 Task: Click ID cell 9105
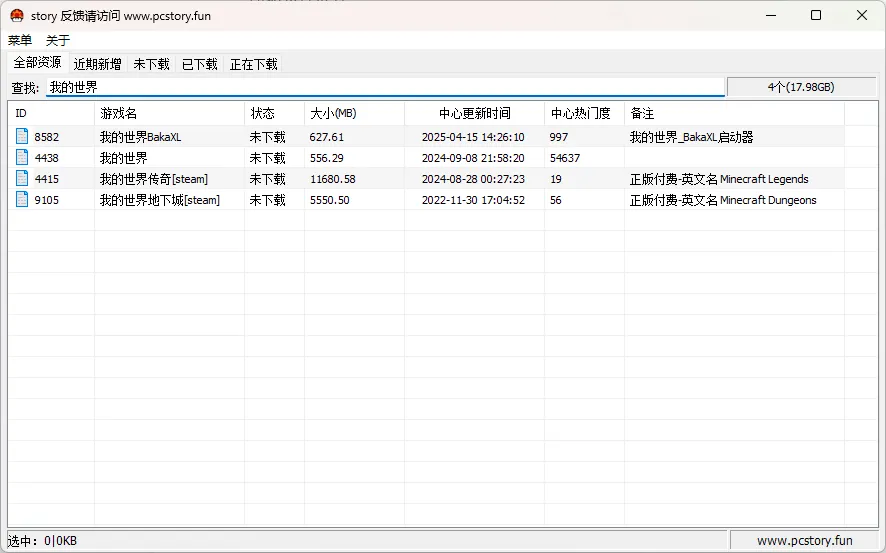click(x=46, y=200)
